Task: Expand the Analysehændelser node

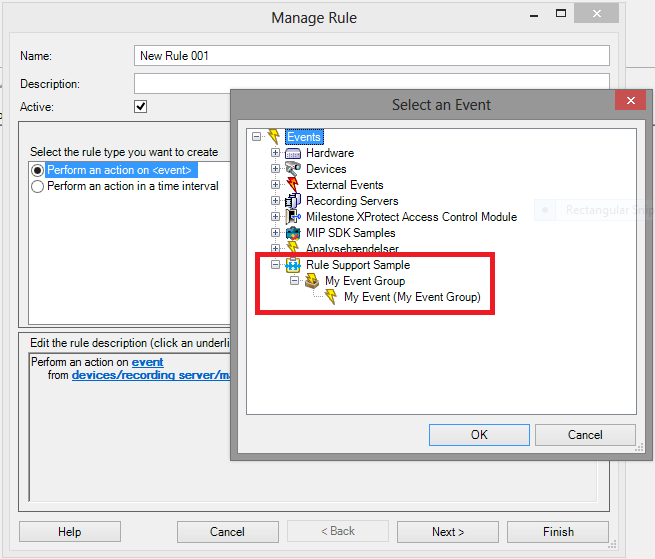Action: (x=275, y=248)
